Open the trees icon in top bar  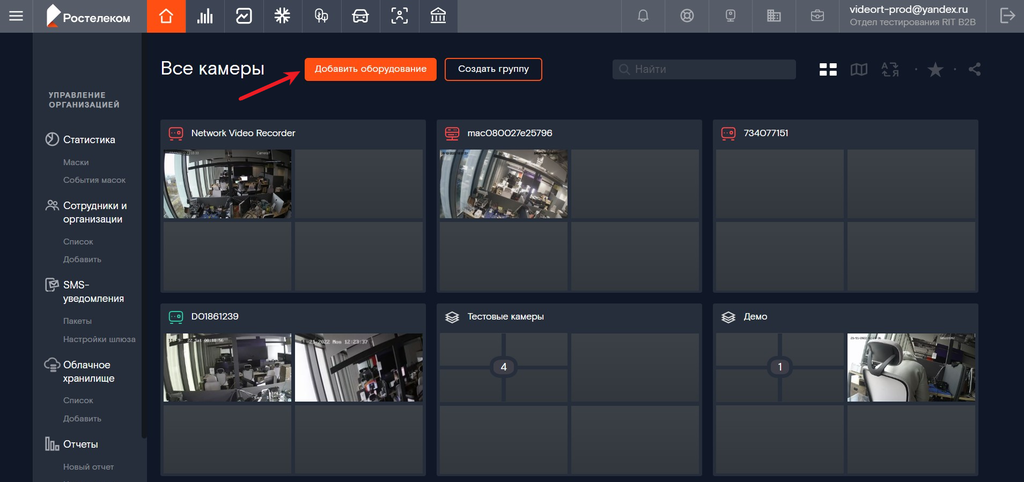point(321,16)
